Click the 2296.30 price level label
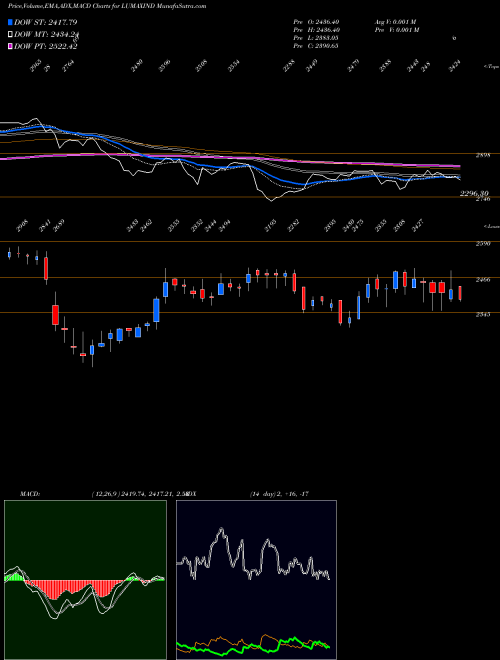This screenshot has width=500, height=660. (x=474, y=193)
